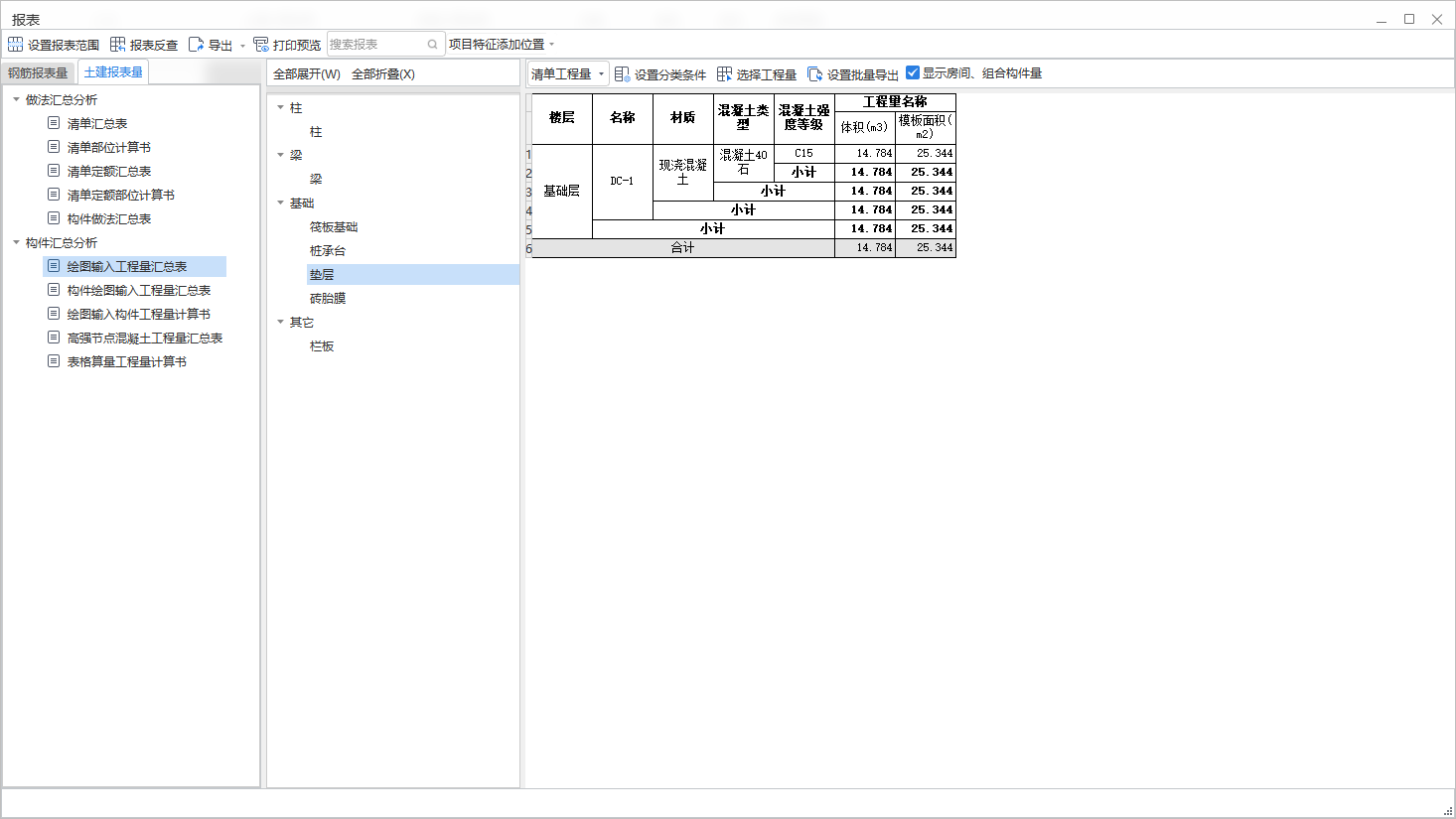1456x819 pixels.
Task: Click the document icon beside 高强节点混凝土工程量汇总表
Action: click(54, 338)
